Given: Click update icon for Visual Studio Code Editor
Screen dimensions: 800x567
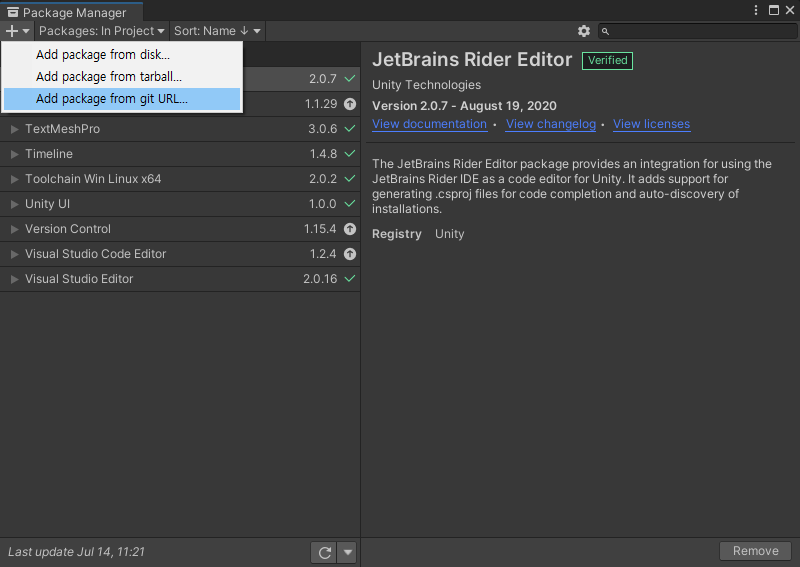Looking at the screenshot, I should click(x=350, y=254).
